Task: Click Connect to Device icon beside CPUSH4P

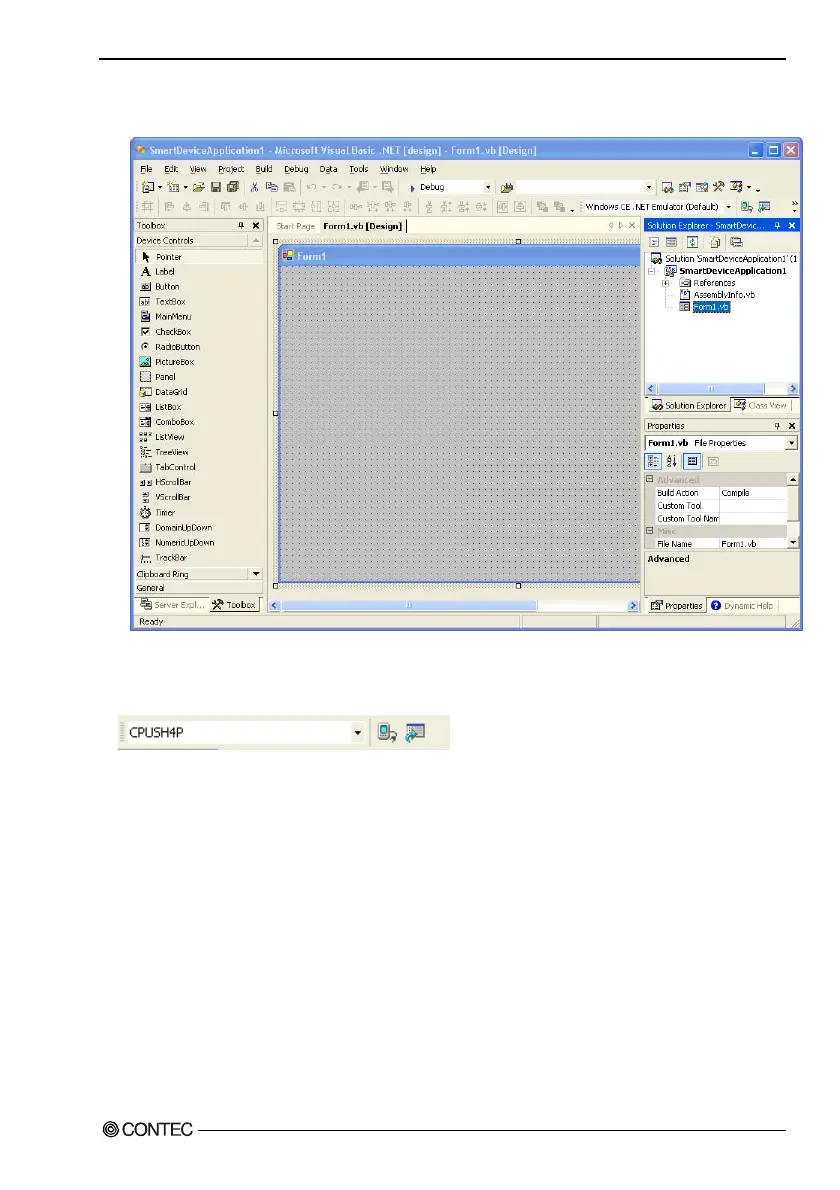Action: click(x=387, y=732)
